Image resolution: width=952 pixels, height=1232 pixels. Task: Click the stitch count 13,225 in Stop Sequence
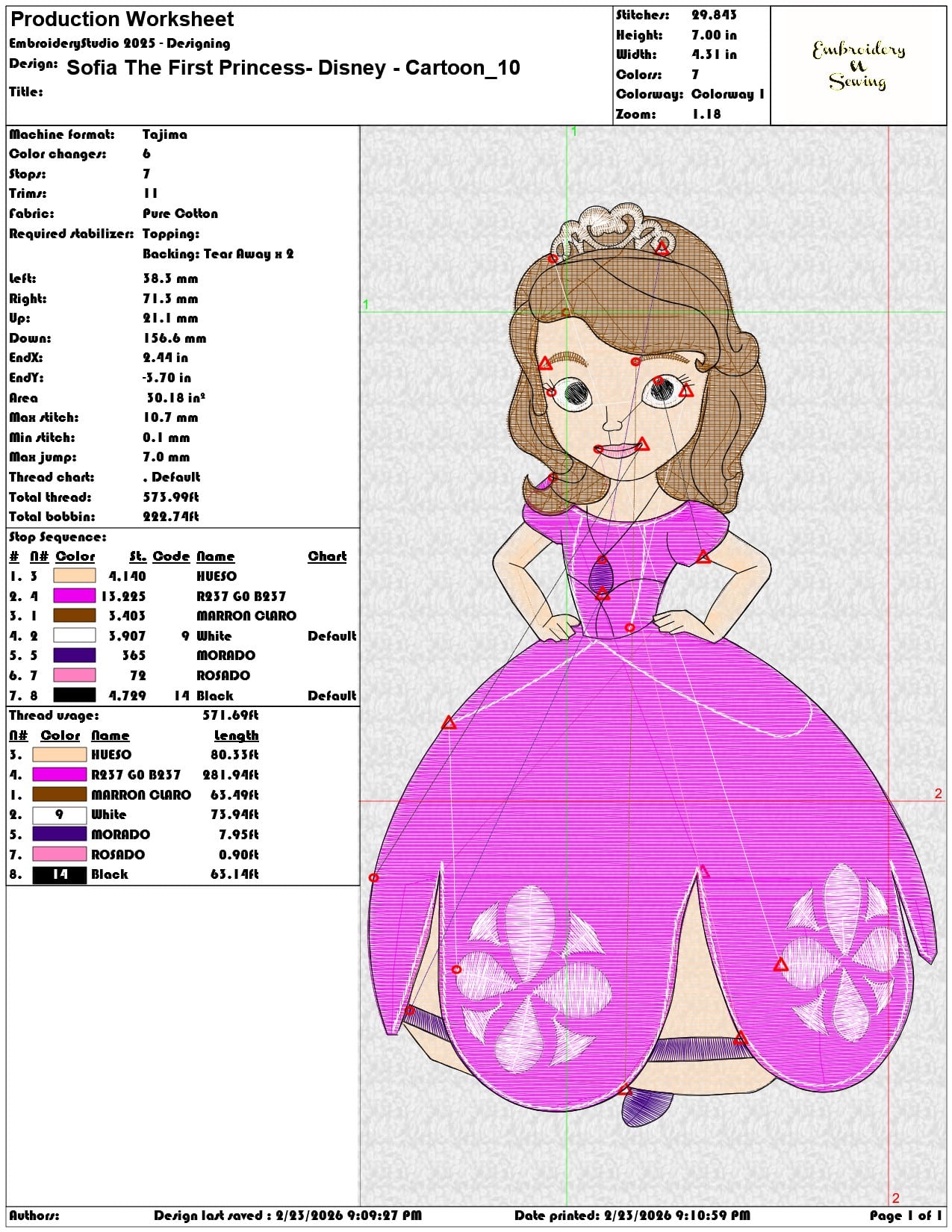(123, 596)
